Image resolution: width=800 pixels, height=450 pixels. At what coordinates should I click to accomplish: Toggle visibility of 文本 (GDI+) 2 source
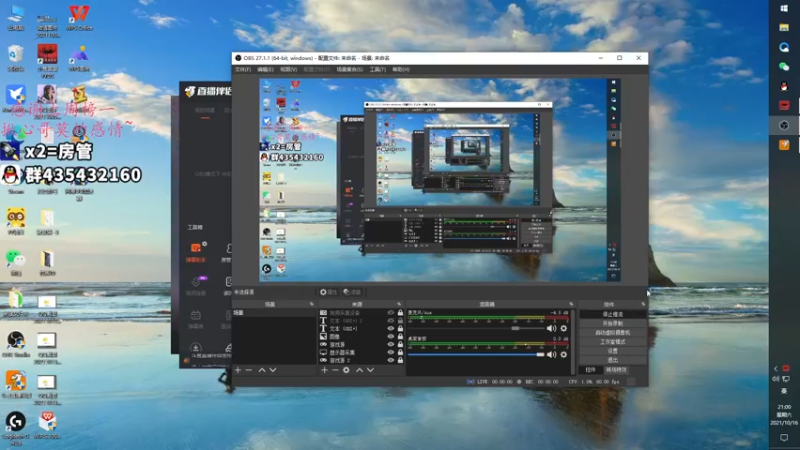point(391,320)
